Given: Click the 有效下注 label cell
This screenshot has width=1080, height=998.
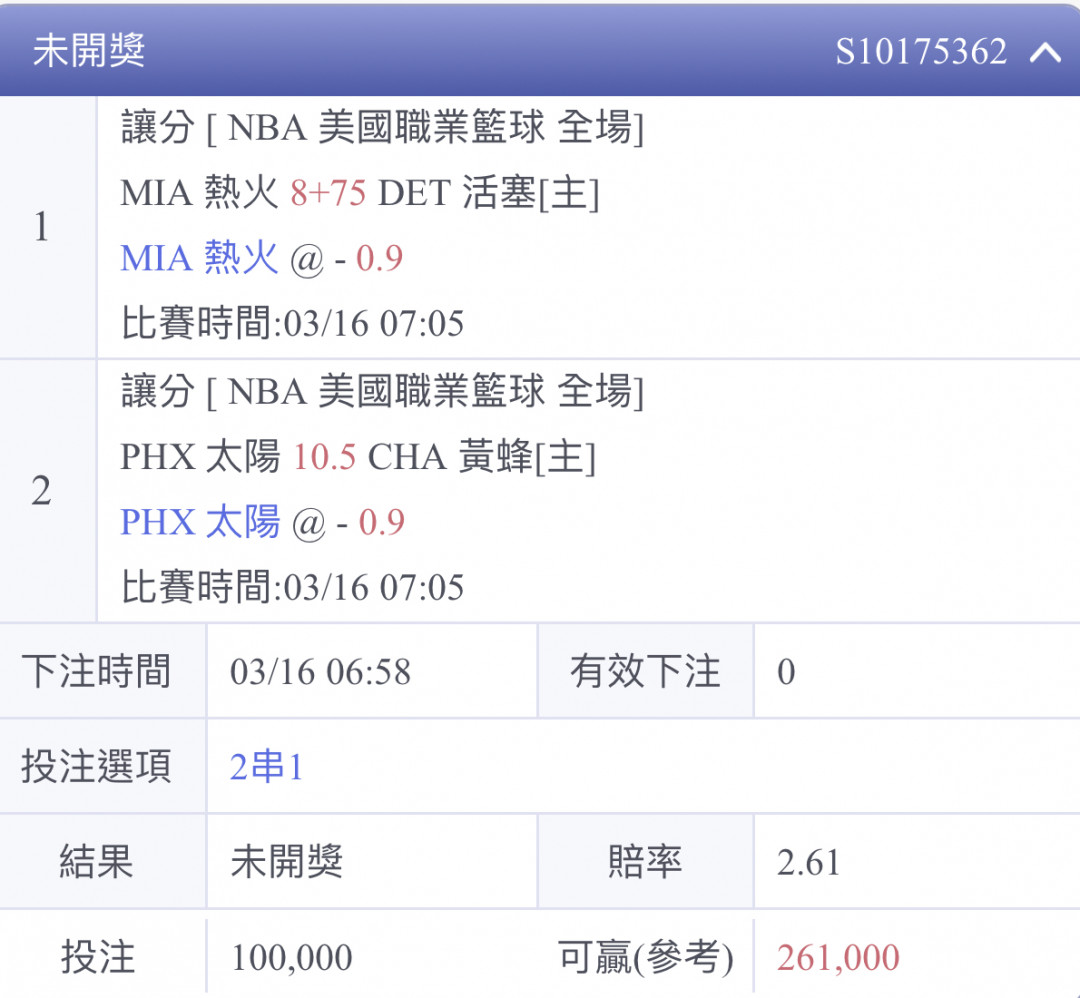Looking at the screenshot, I should [645, 671].
